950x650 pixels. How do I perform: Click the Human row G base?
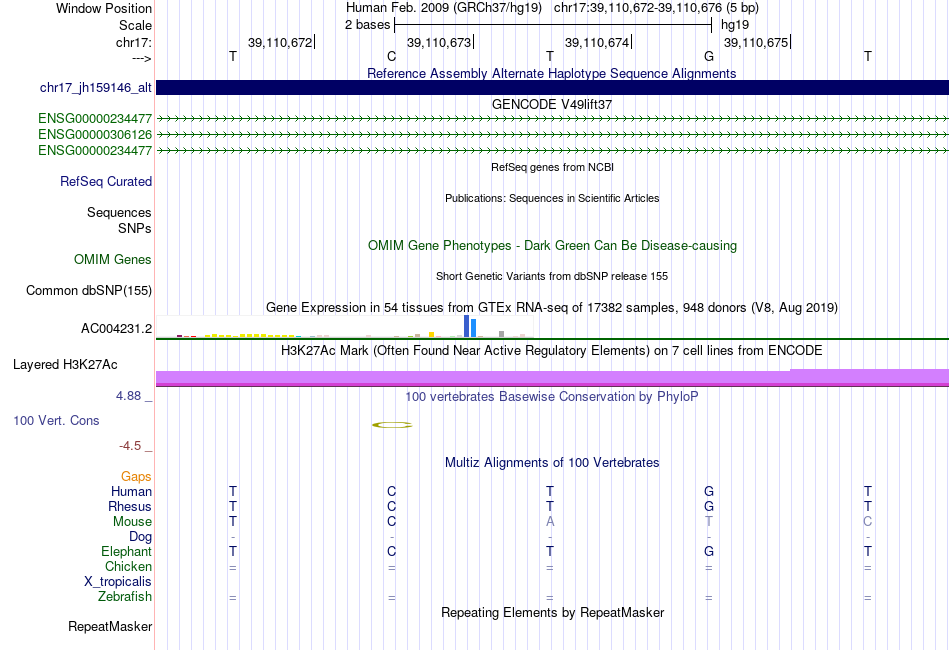click(x=709, y=491)
